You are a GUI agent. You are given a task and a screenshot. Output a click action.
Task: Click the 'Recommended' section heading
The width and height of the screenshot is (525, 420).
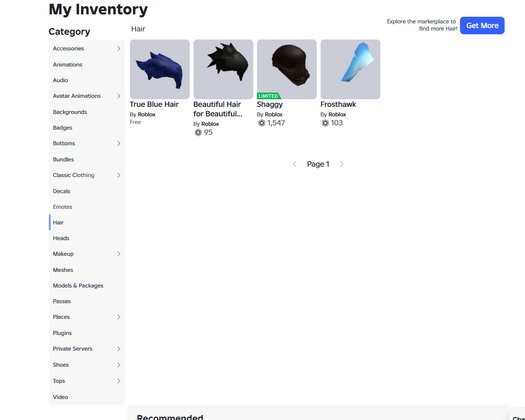[x=170, y=417]
